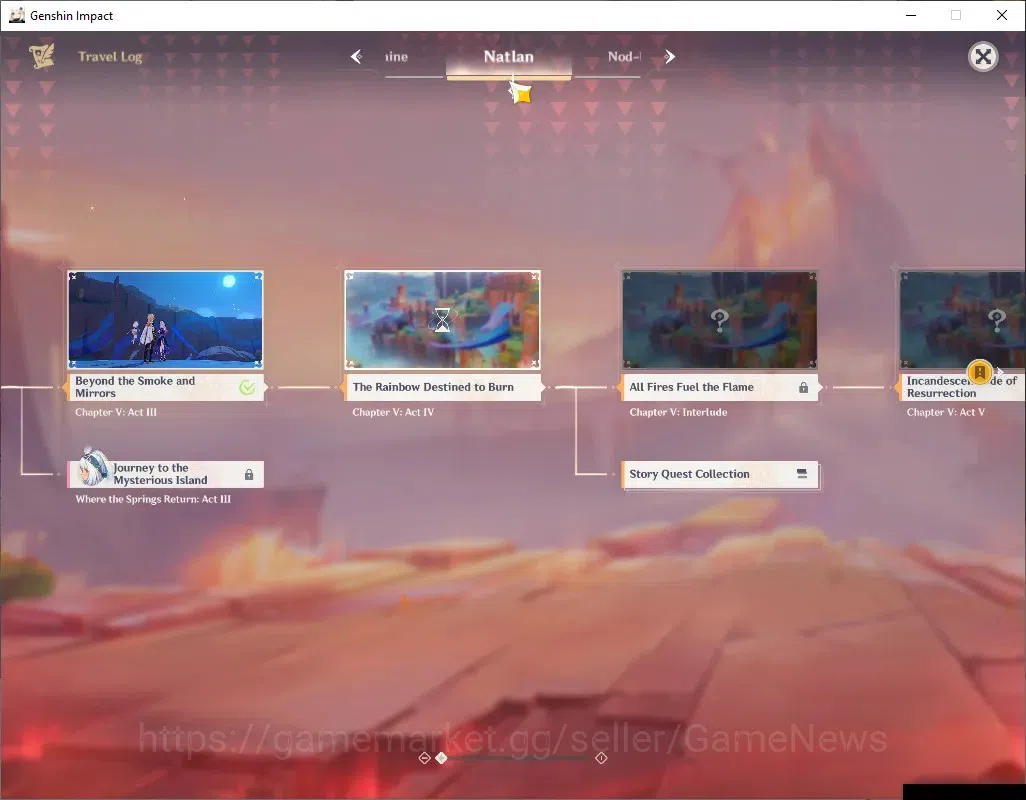Click All Fires Fuel the Flame title
This screenshot has width=1026, height=800.
pyautogui.click(x=692, y=387)
